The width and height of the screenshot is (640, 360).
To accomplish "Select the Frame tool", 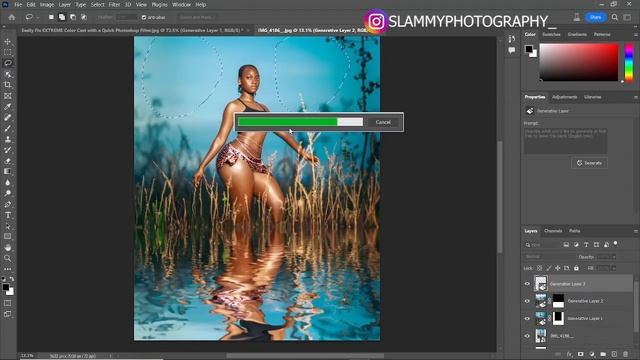I will [8, 96].
